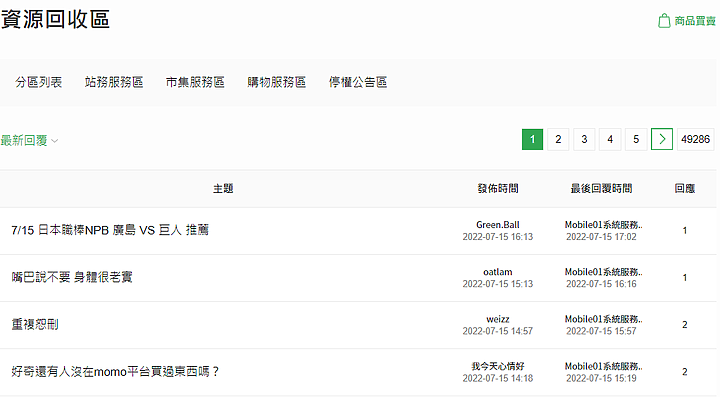720x397 pixels.
Task: Click the 主題 column header
Action: pyautogui.click(x=223, y=189)
